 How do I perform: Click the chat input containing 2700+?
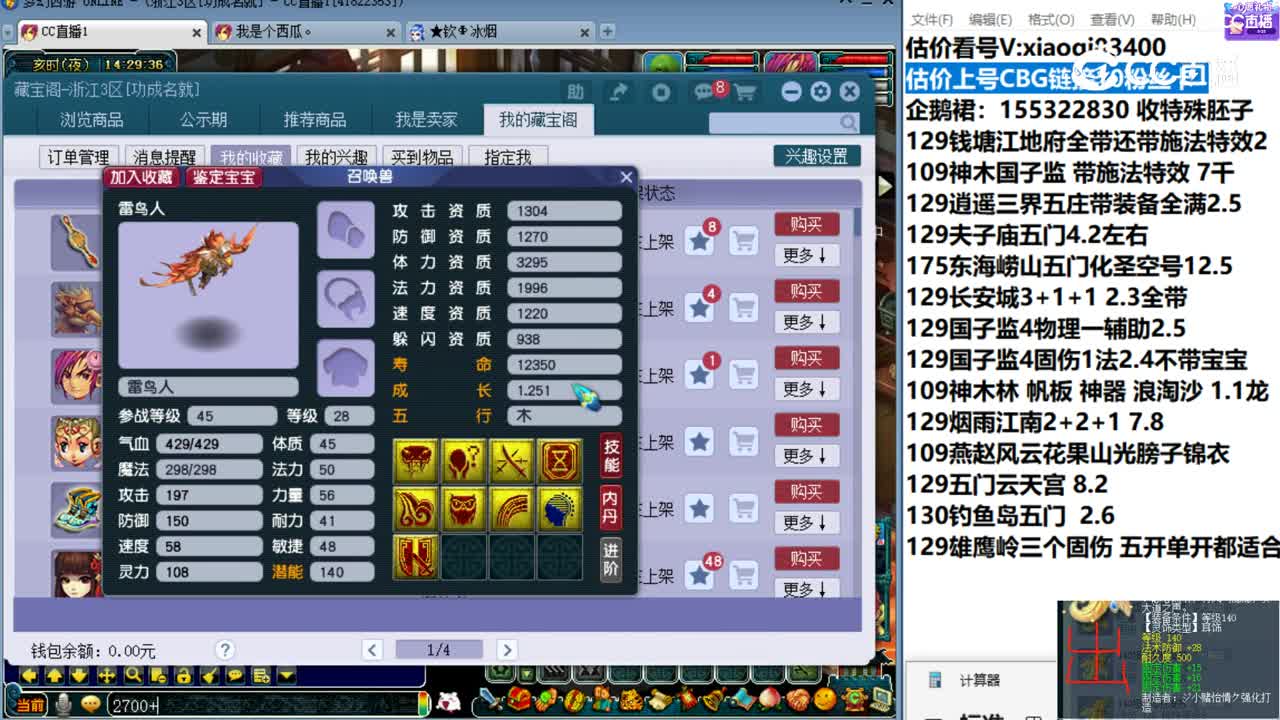266,705
